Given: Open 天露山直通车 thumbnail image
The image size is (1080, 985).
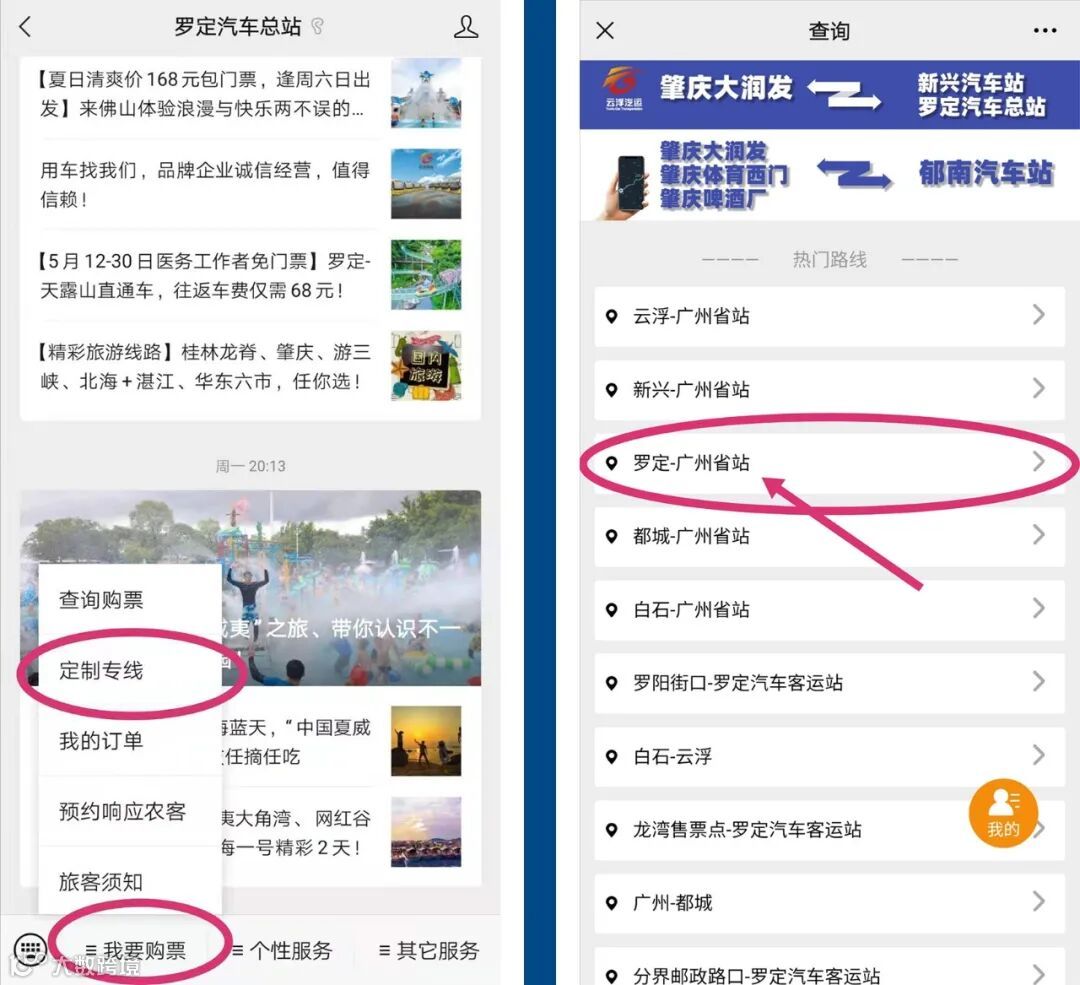Looking at the screenshot, I should pos(426,275).
